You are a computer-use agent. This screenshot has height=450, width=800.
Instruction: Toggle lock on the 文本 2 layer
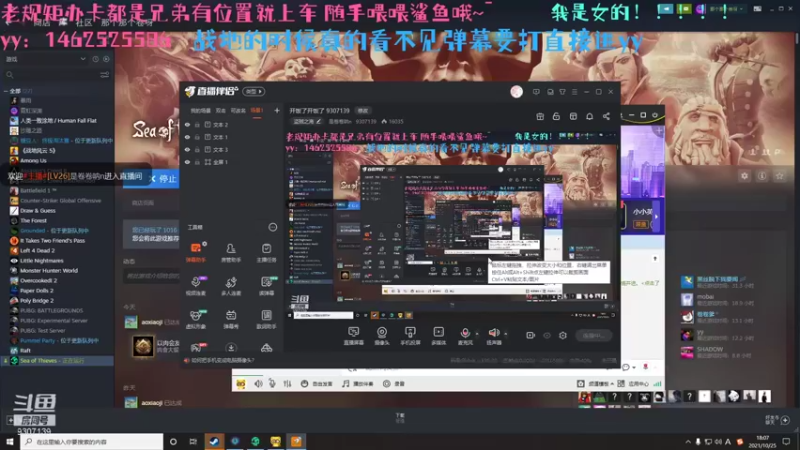pyautogui.click(x=197, y=124)
